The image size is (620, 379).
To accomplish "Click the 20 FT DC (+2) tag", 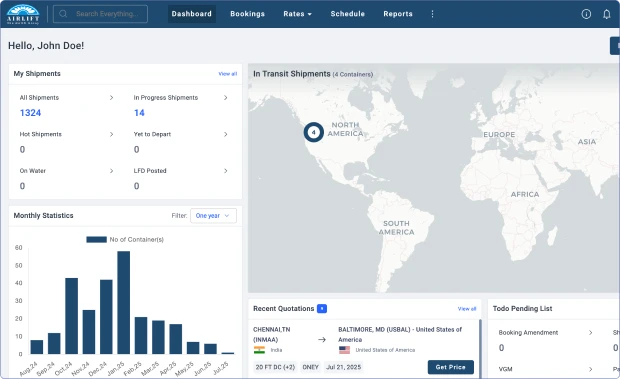I will pyautogui.click(x=275, y=367).
